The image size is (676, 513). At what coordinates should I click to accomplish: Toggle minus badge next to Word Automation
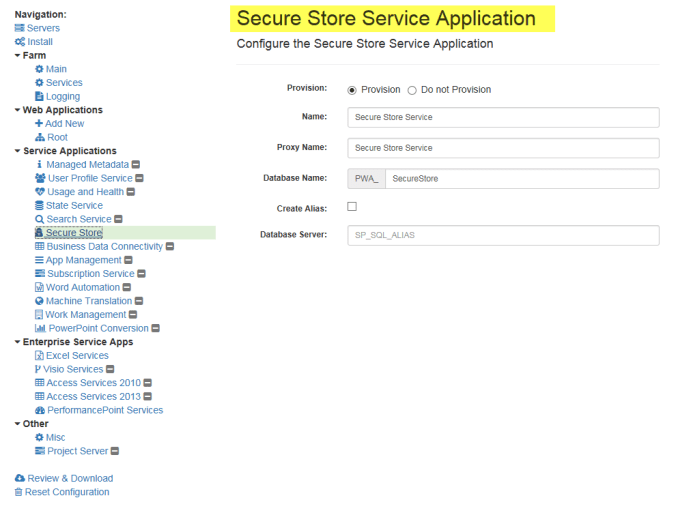127,288
